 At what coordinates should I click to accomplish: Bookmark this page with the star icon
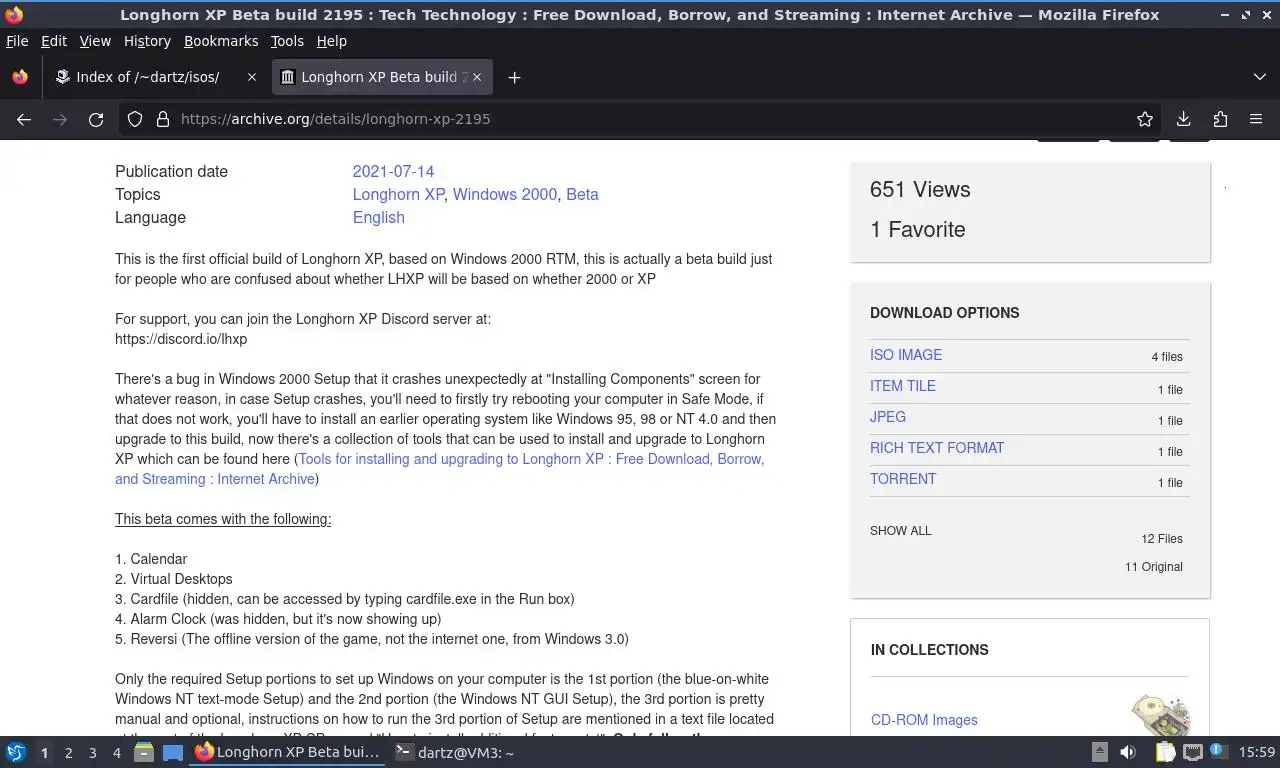click(x=1145, y=119)
